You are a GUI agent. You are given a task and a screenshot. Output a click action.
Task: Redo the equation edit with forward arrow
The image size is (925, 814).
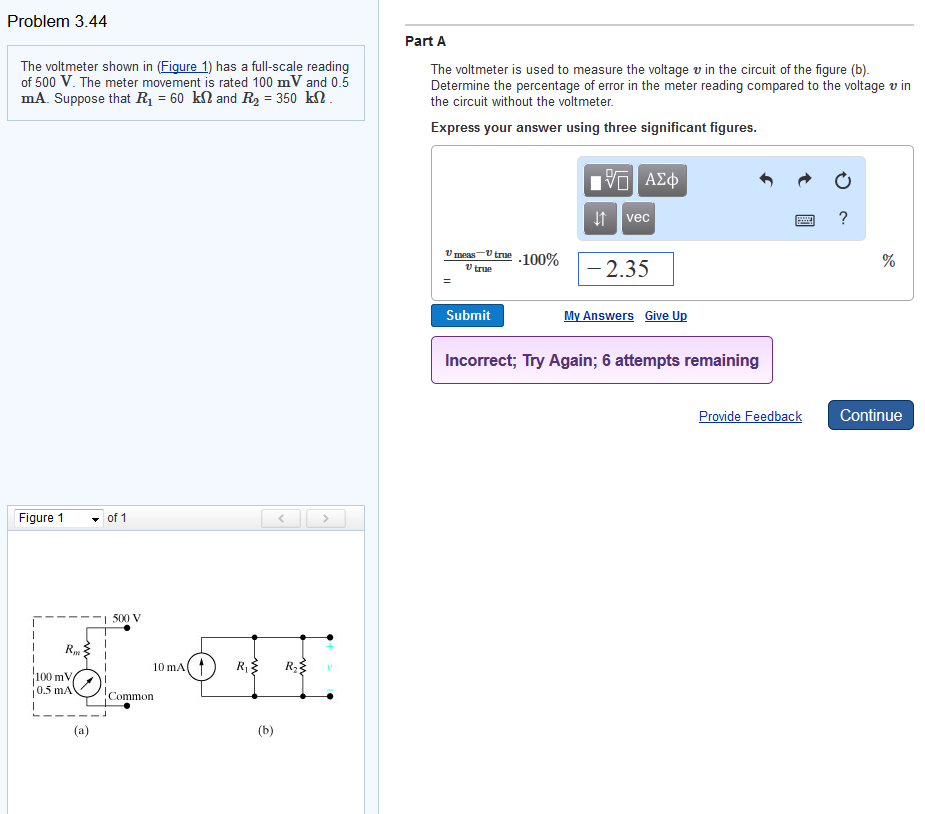click(804, 180)
